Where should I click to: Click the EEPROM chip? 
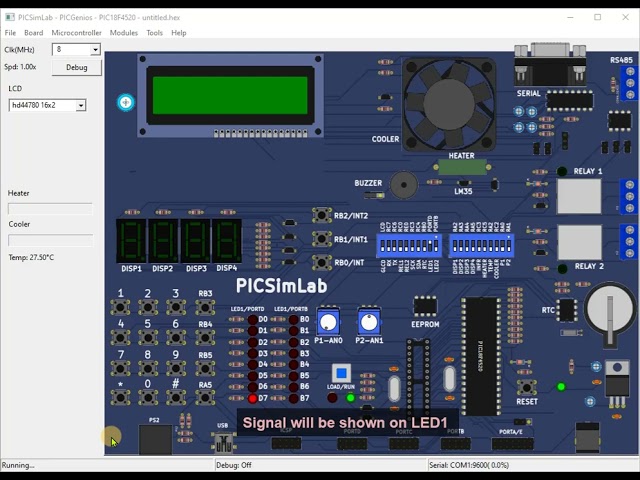click(425, 306)
